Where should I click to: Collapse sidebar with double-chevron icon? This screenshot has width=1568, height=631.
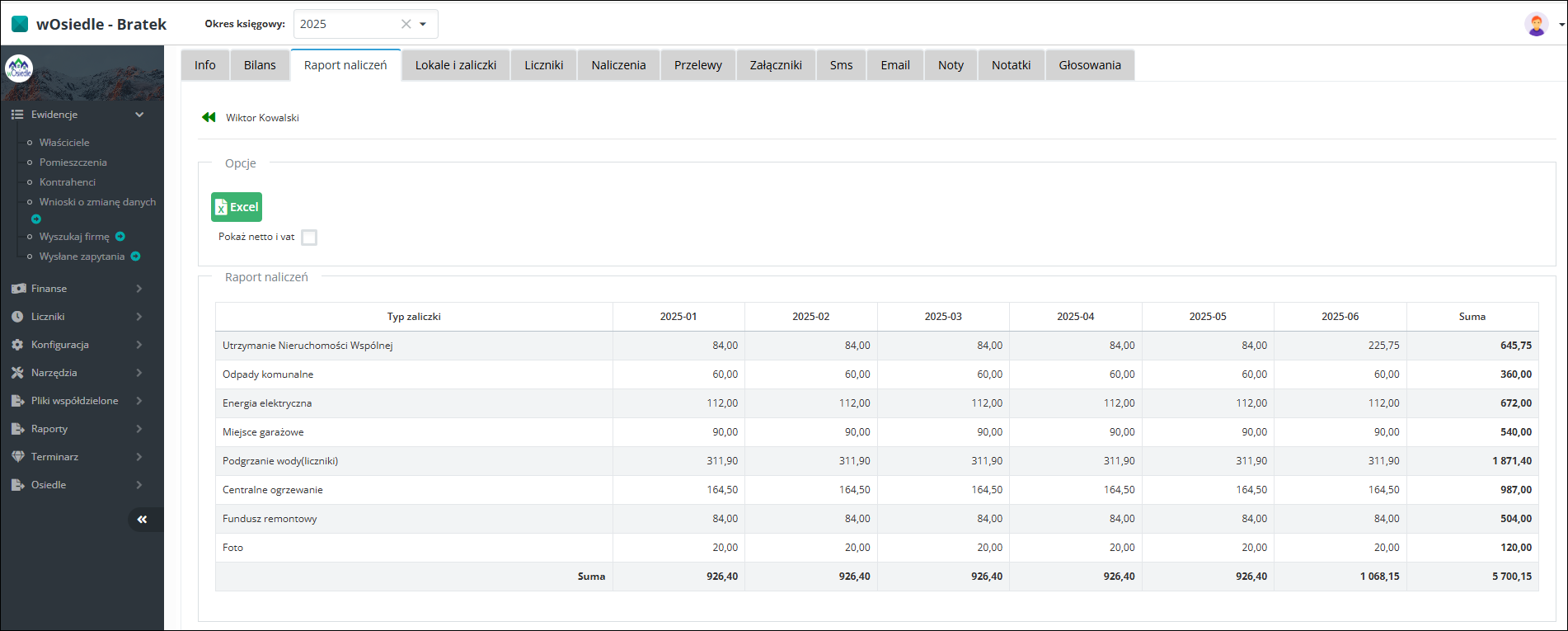point(142,519)
